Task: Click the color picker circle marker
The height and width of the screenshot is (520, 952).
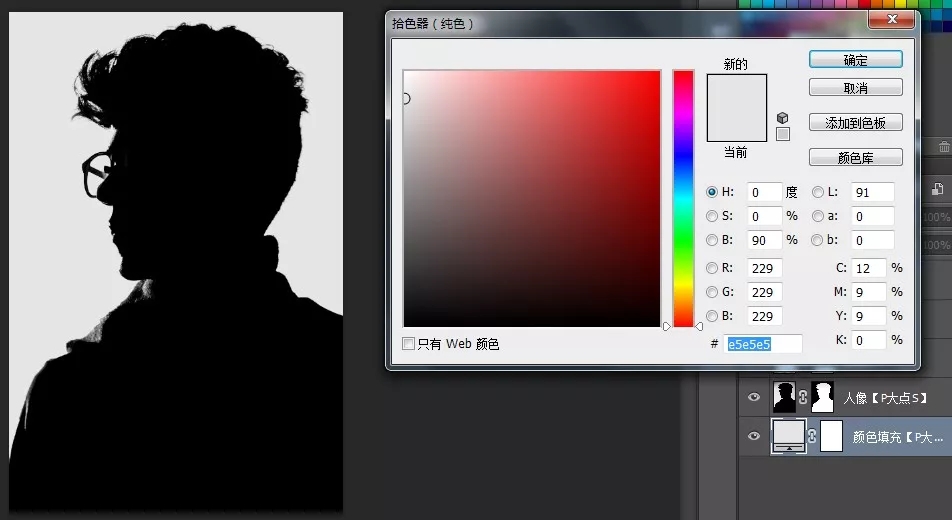Action: coord(406,98)
